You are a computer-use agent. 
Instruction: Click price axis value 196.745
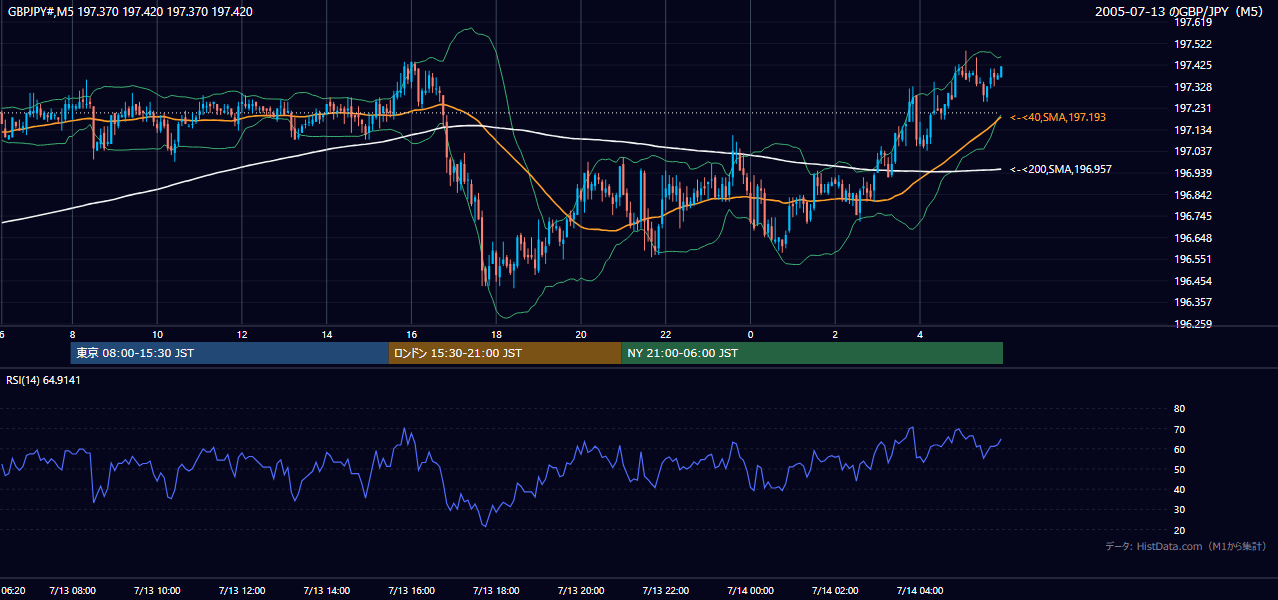1192,216
